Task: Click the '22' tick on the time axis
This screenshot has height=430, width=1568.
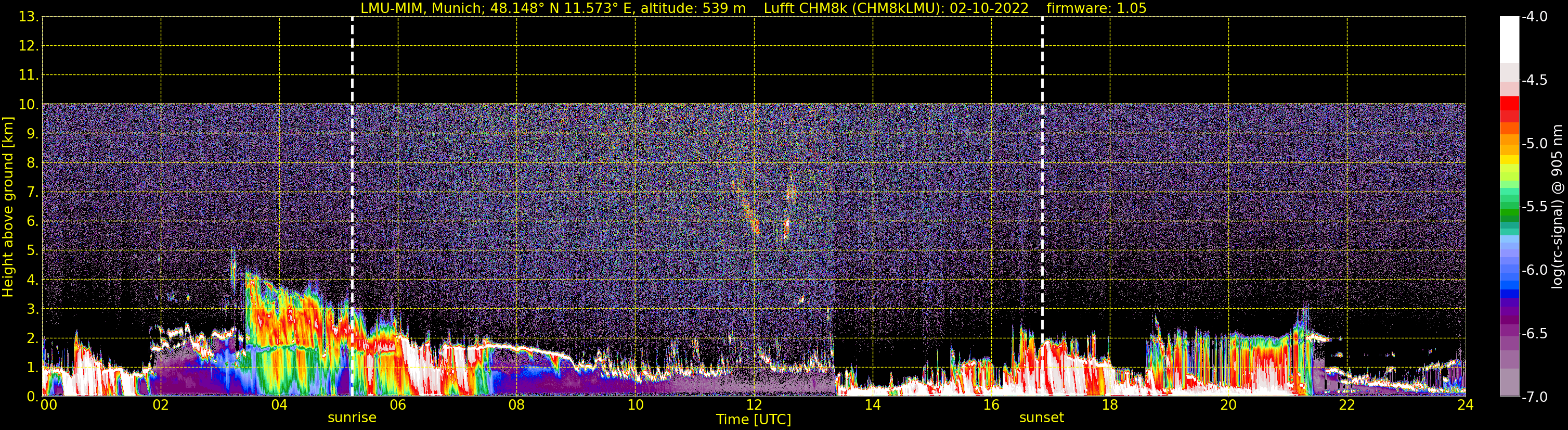Action: [x=1347, y=405]
